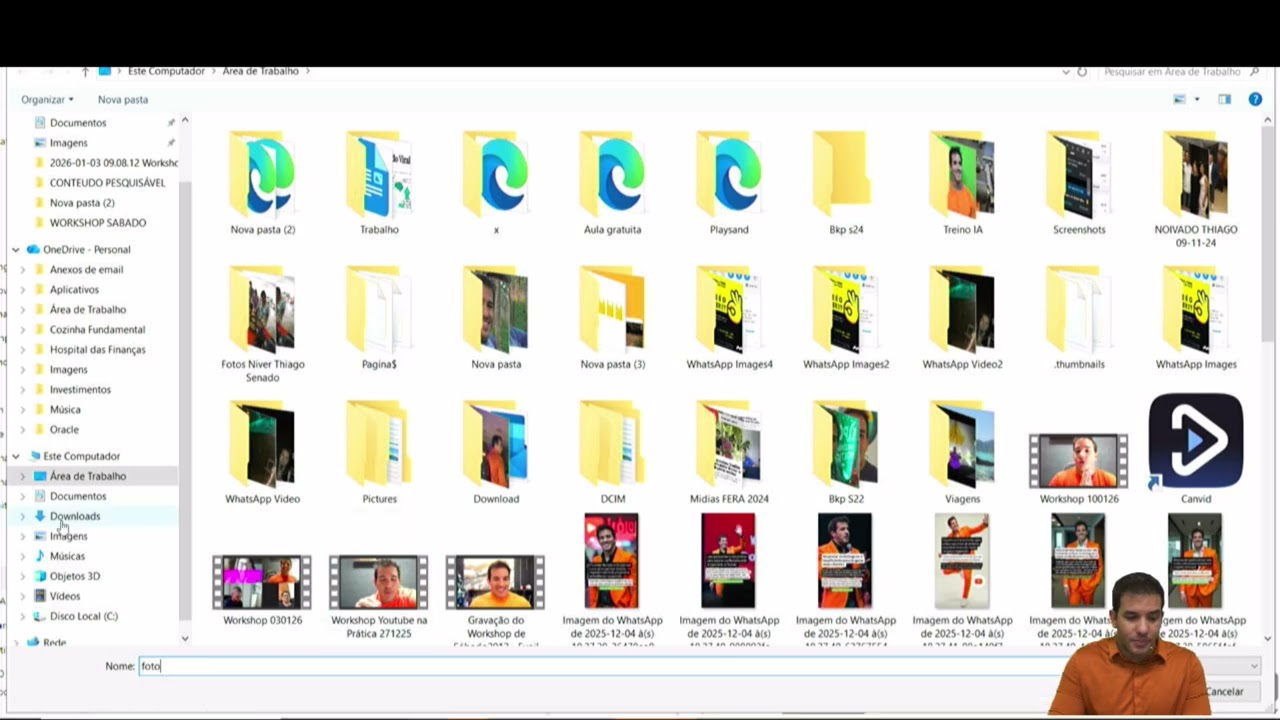Open the Treino IA folder
This screenshot has width=1280, height=720.
(962, 182)
